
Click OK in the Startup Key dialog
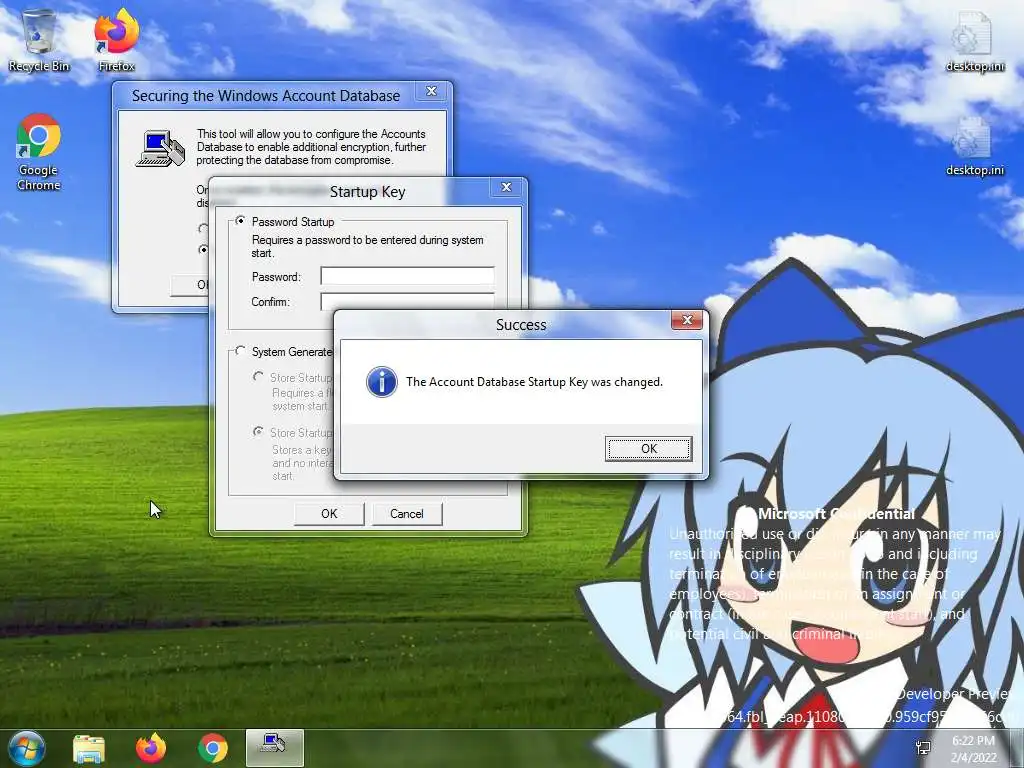pos(329,514)
